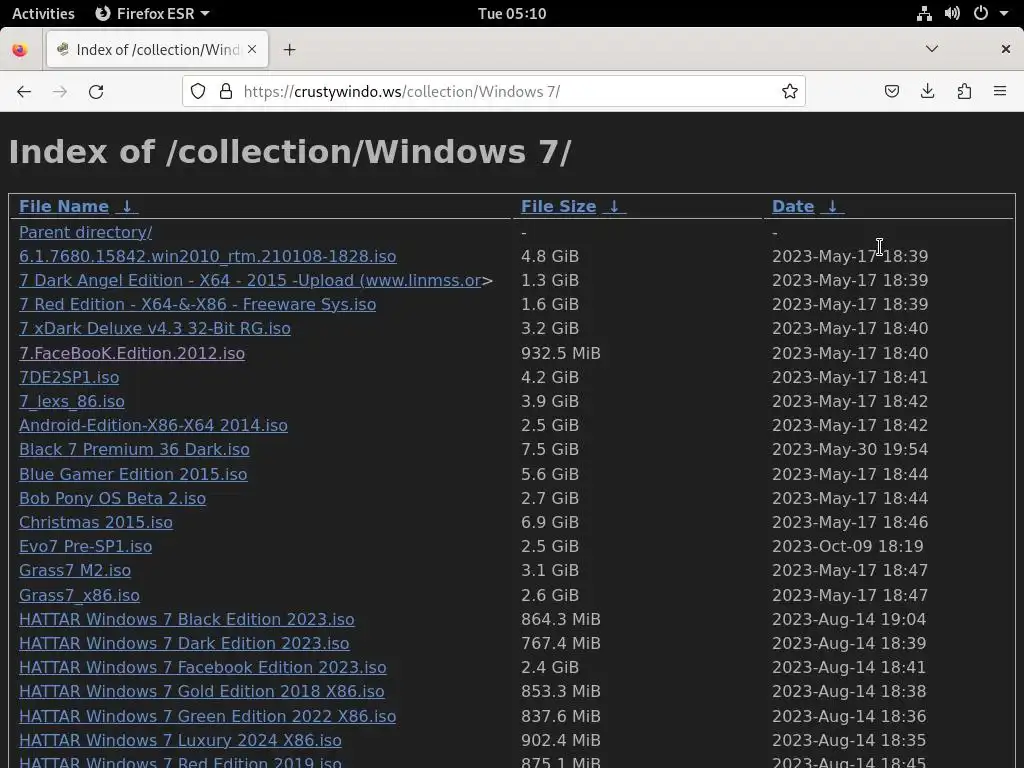Open Evo7 Pre-SP1.iso link

pyautogui.click(x=86, y=547)
